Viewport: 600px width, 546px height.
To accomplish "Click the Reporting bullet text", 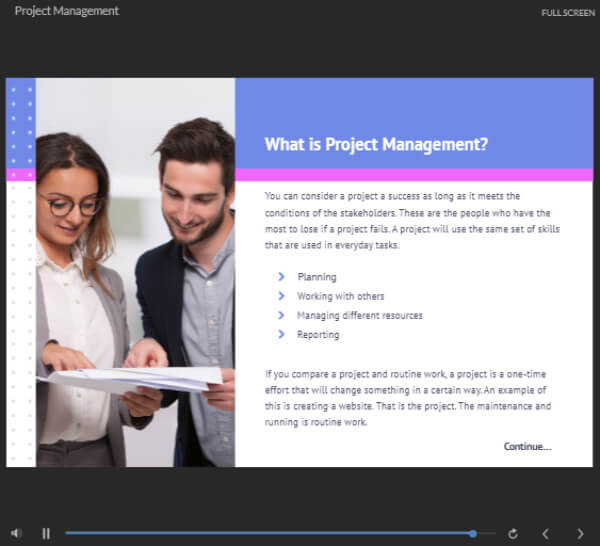I will pyautogui.click(x=318, y=335).
